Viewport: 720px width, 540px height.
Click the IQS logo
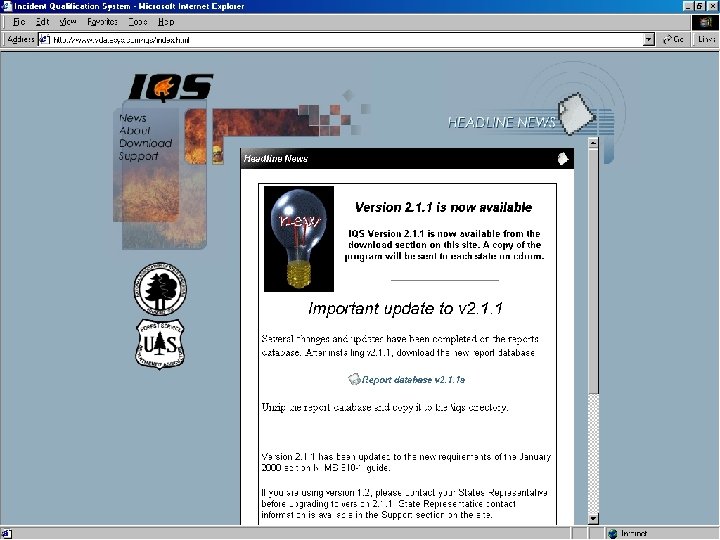171,87
